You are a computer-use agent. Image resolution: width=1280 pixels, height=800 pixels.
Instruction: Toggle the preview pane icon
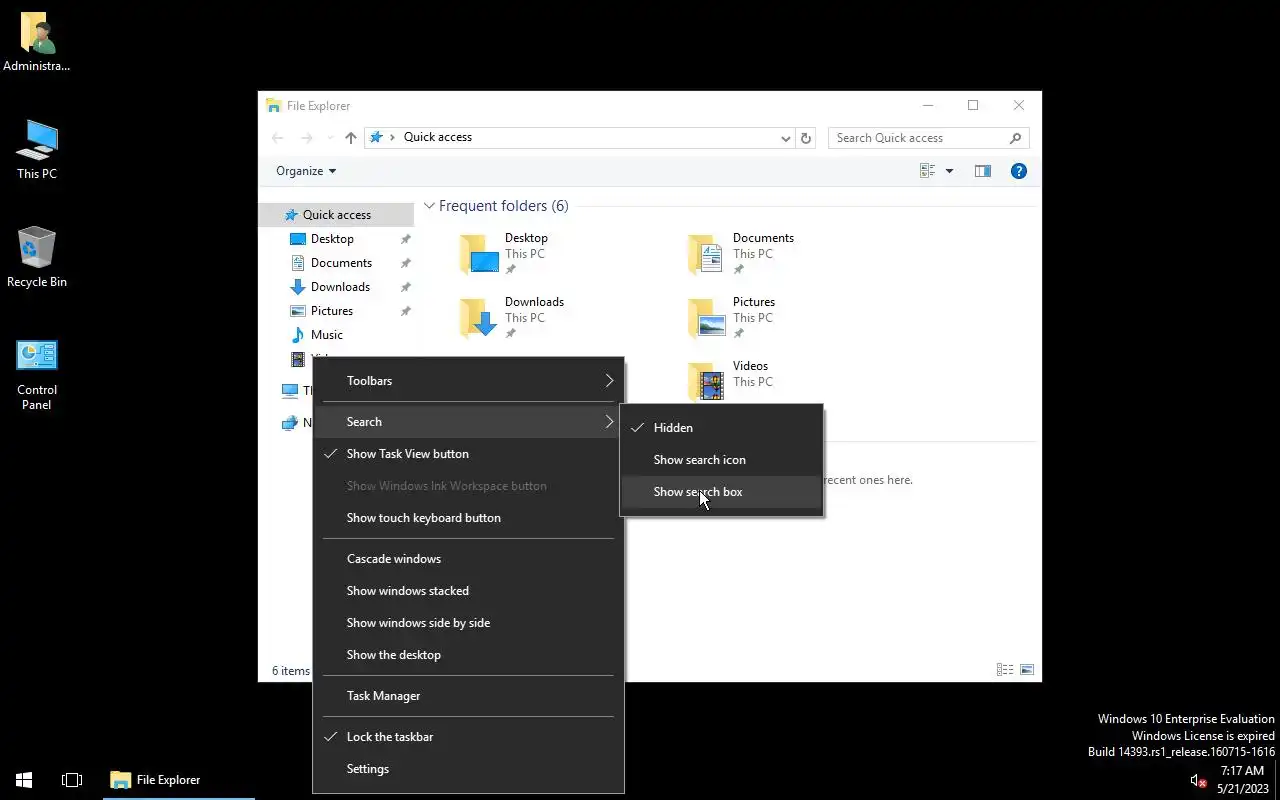tap(983, 171)
